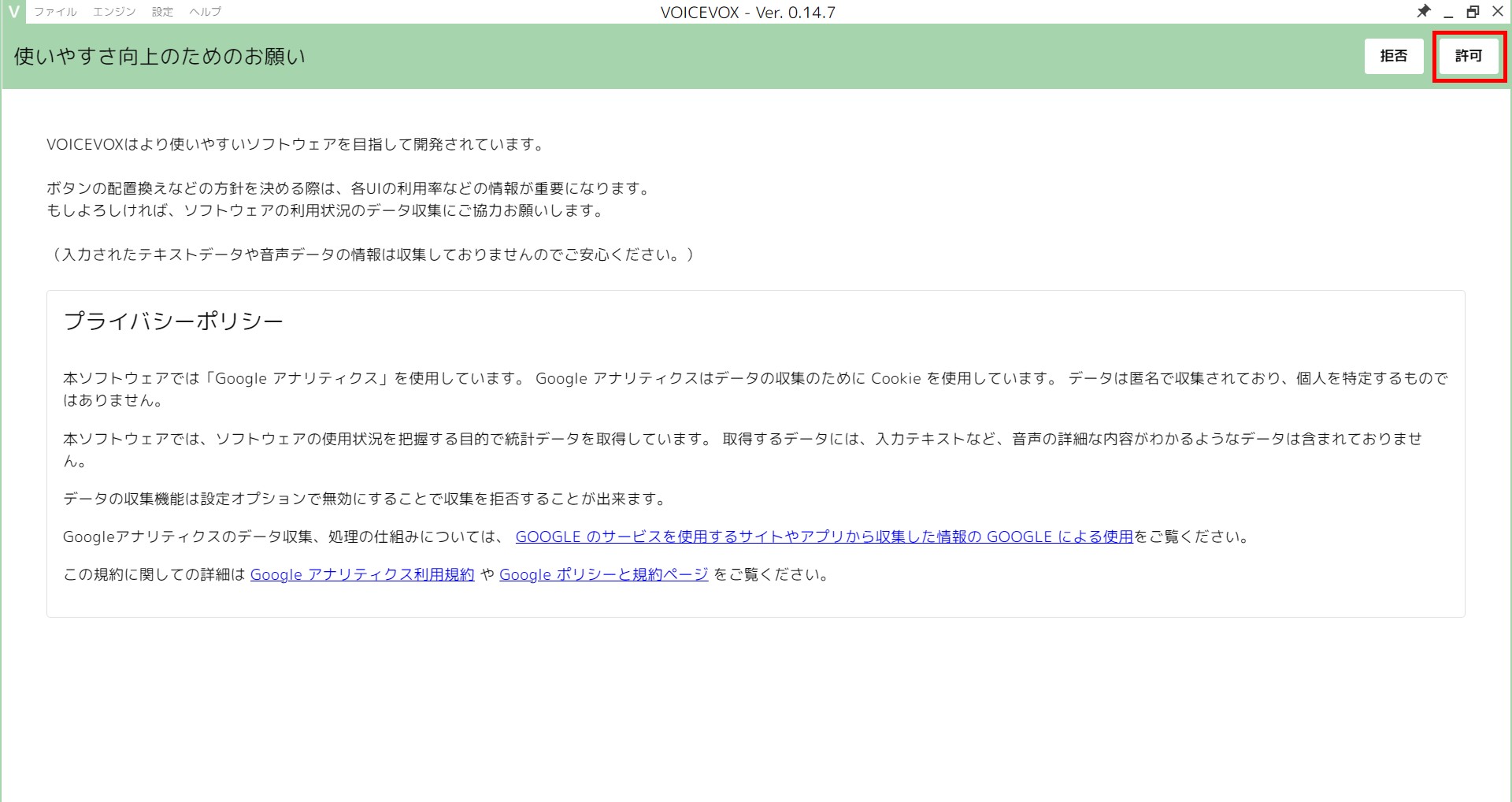
Task: Toggle the pin window icon
Action: [1424, 12]
